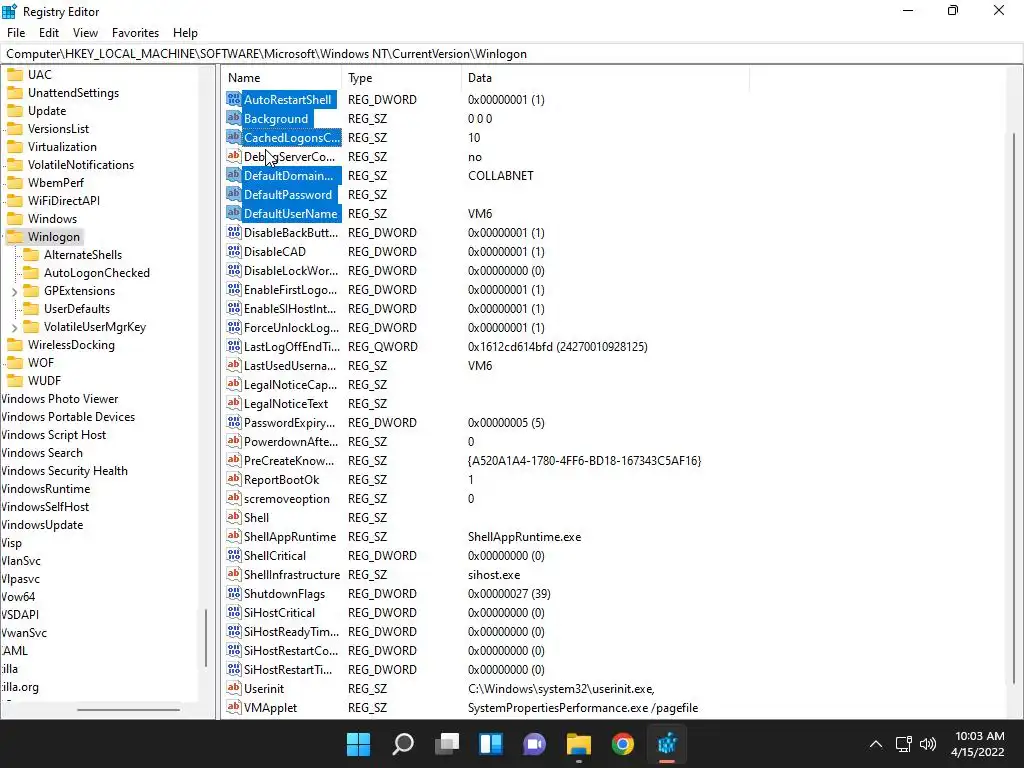Click the ShutdownFlags DWORD icon
The height and width of the screenshot is (768, 1024).
[233, 593]
